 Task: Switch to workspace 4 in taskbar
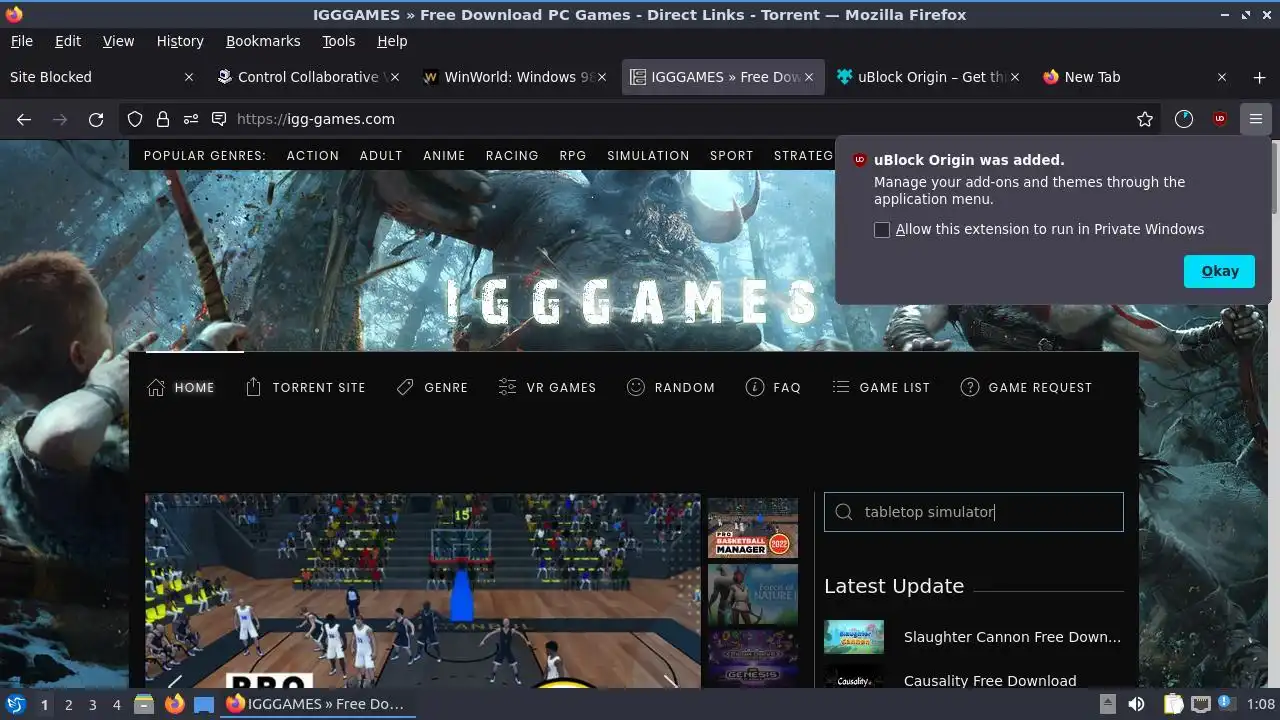(x=116, y=704)
